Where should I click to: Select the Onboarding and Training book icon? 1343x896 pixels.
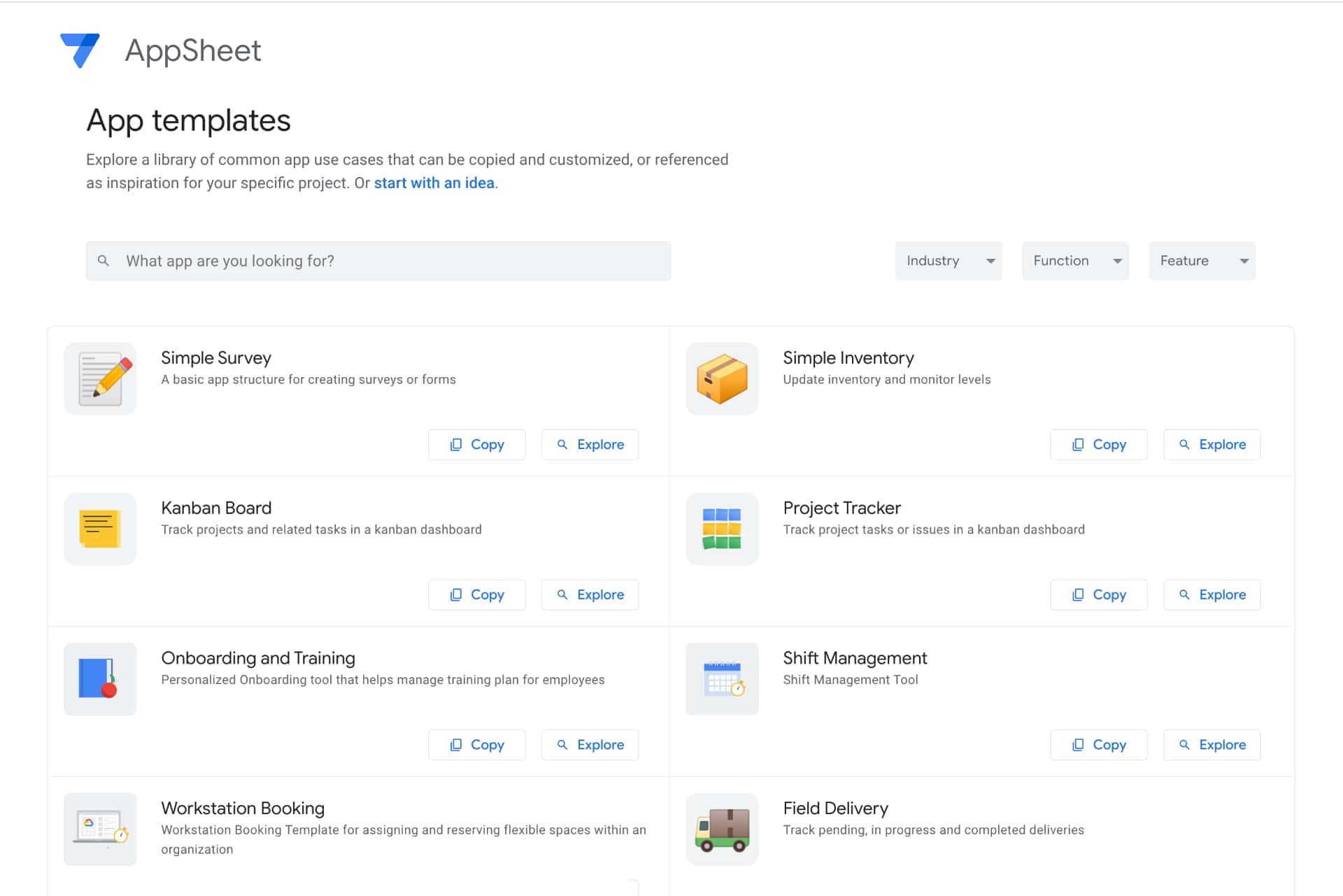100,679
